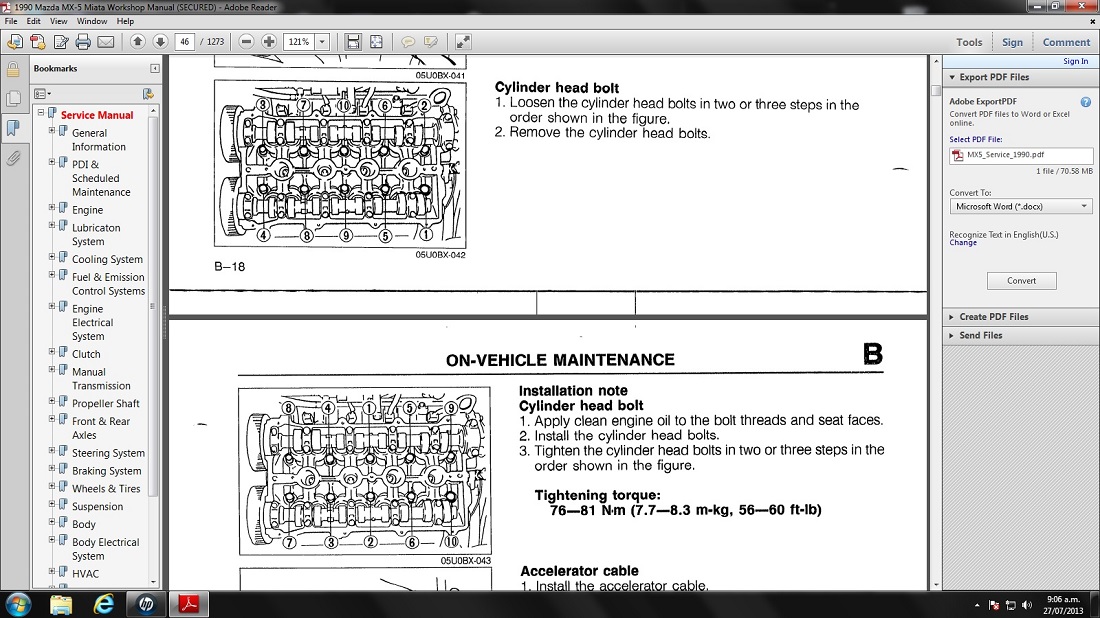Open the Tools pane
The image size is (1100, 618).
click(x=969, y=42)
